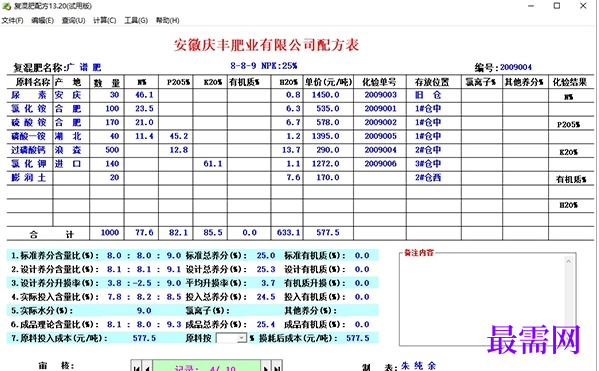Viewport: 599px width, 371px height.
Task: Click 损耗后成本 value 577.5
Action: (x=358, y=338)
